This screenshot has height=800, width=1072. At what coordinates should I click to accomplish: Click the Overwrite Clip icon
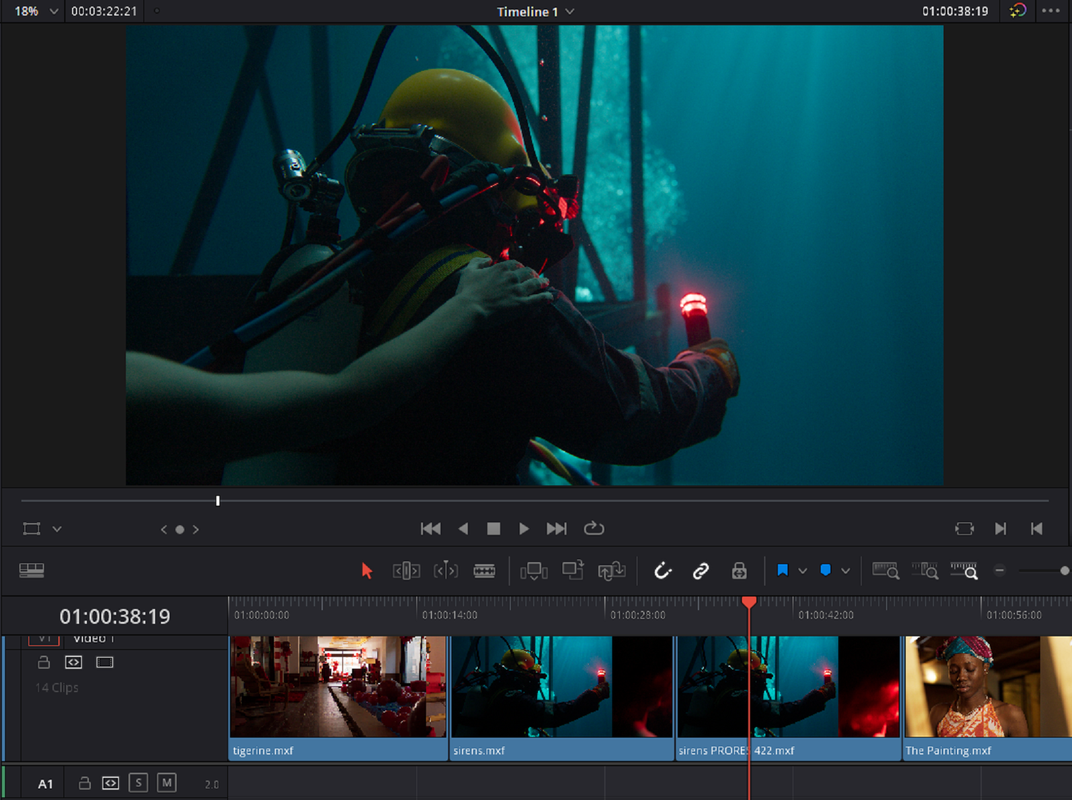(573, 570)
